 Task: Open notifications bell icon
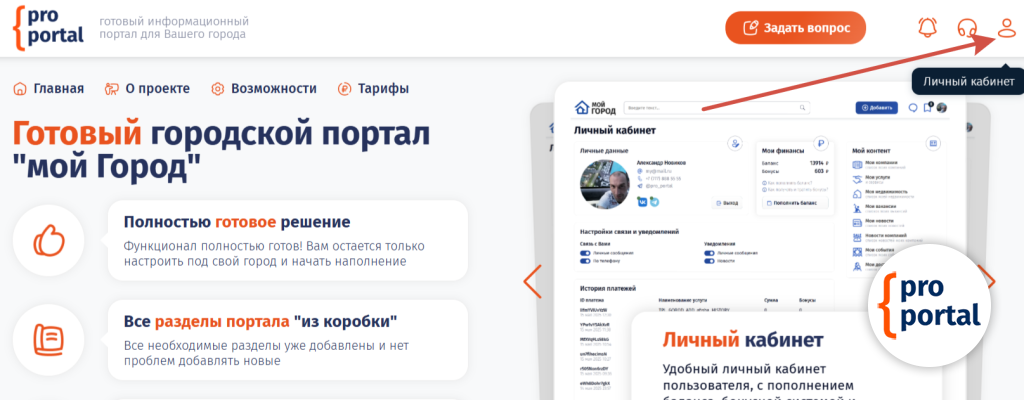tap(928, 28)
